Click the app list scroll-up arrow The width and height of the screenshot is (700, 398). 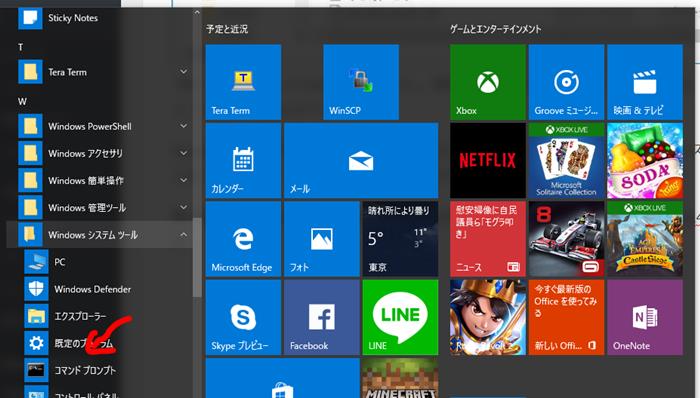pyautogui.click(x=197, y=12)
